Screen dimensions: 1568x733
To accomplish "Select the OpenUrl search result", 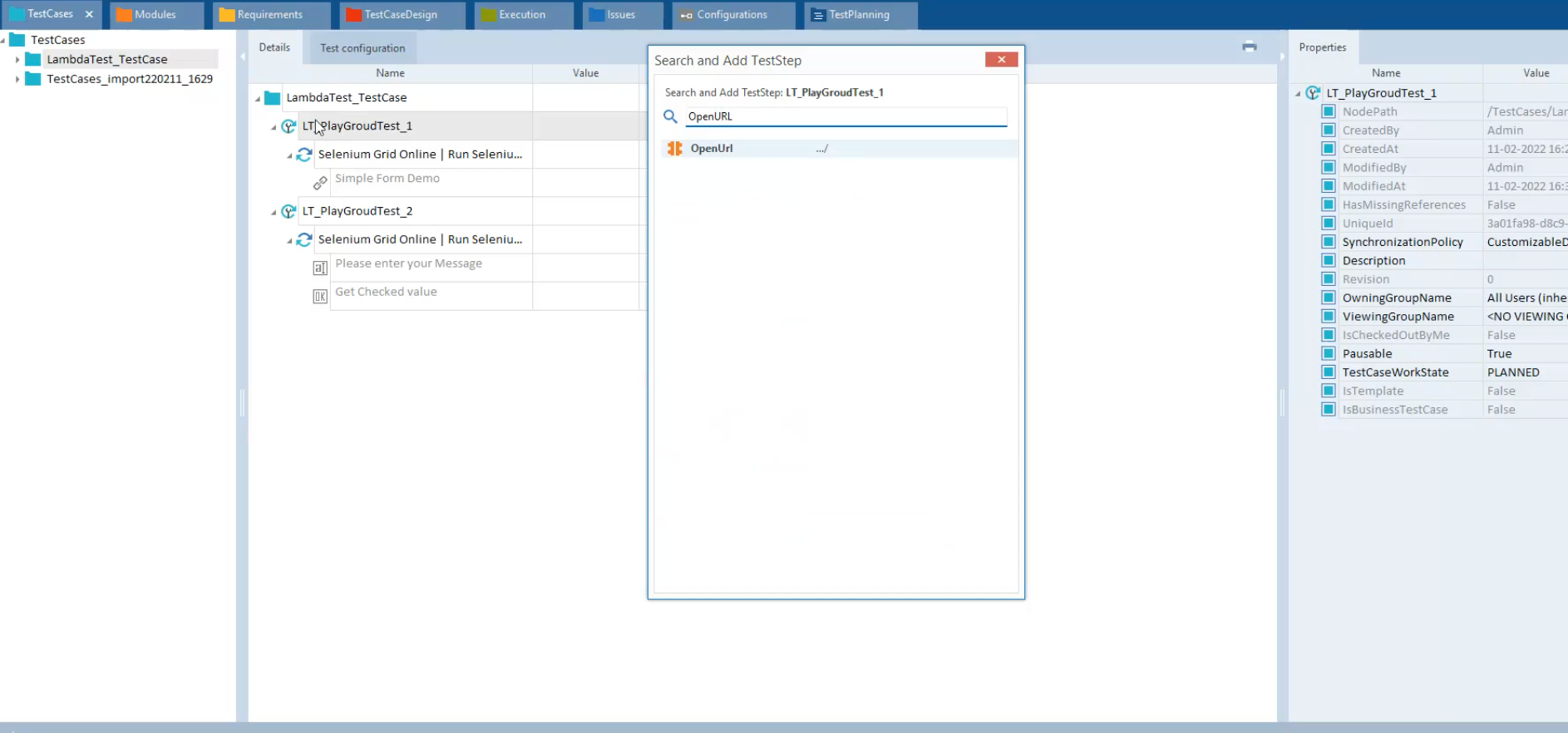I will (x=712, y=149).
